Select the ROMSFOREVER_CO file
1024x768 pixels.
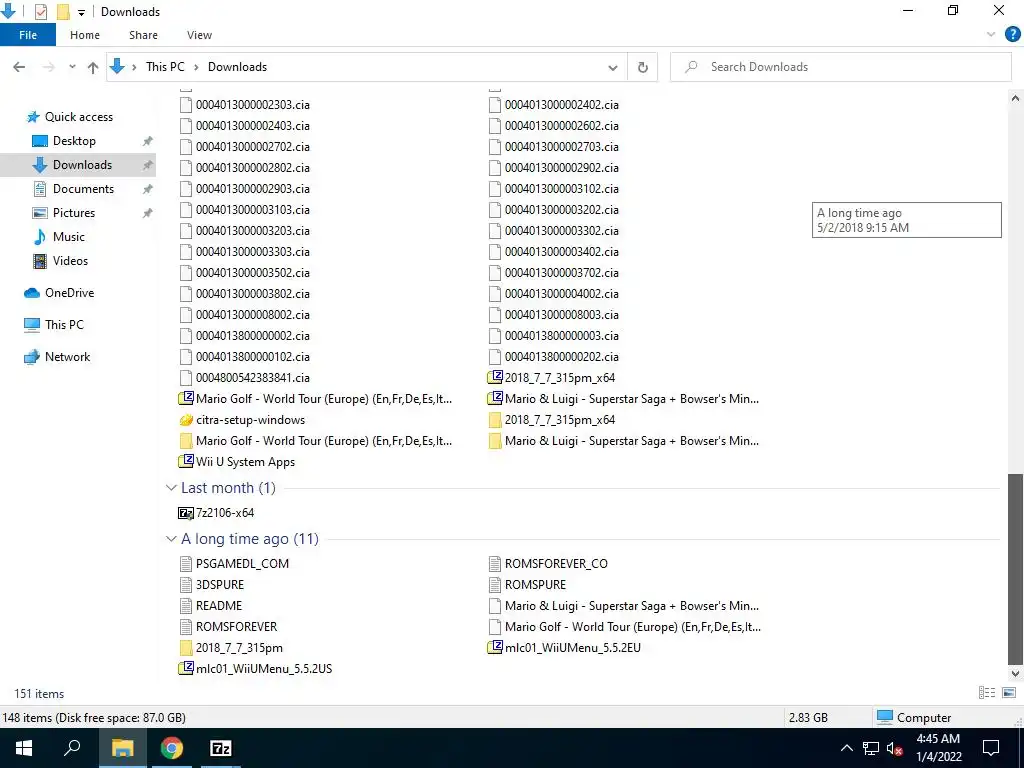click(x=549, y=564)
